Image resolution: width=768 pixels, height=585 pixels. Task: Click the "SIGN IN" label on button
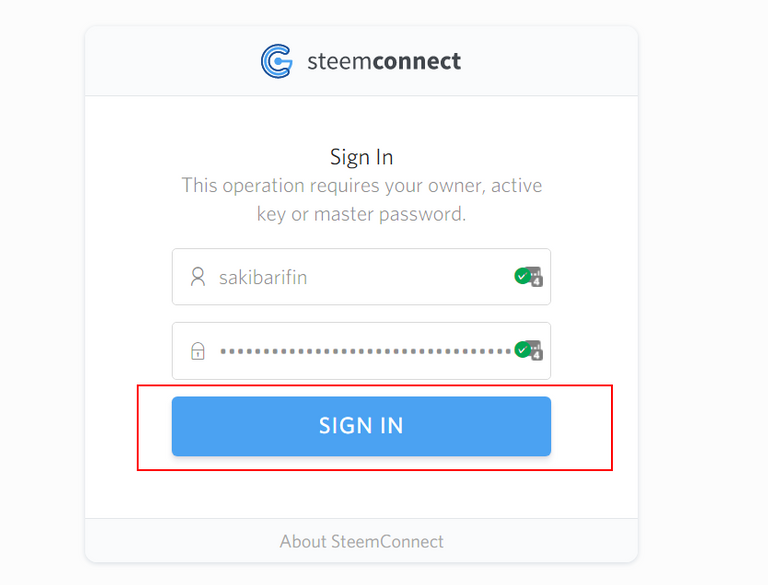click(x=361, y=425)
